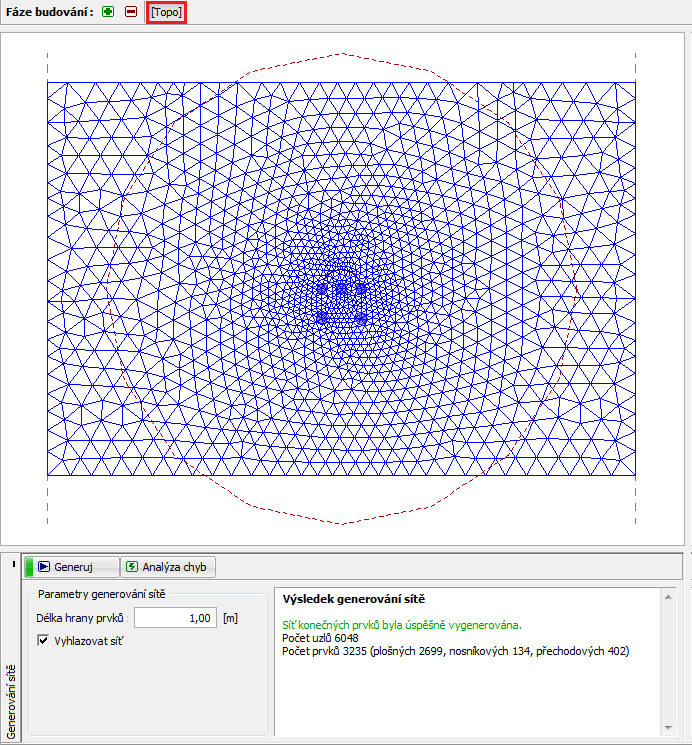Click 'Výsledek generování sítě' heading
This screenshot has width=692, height=745.
pos(354,599)
